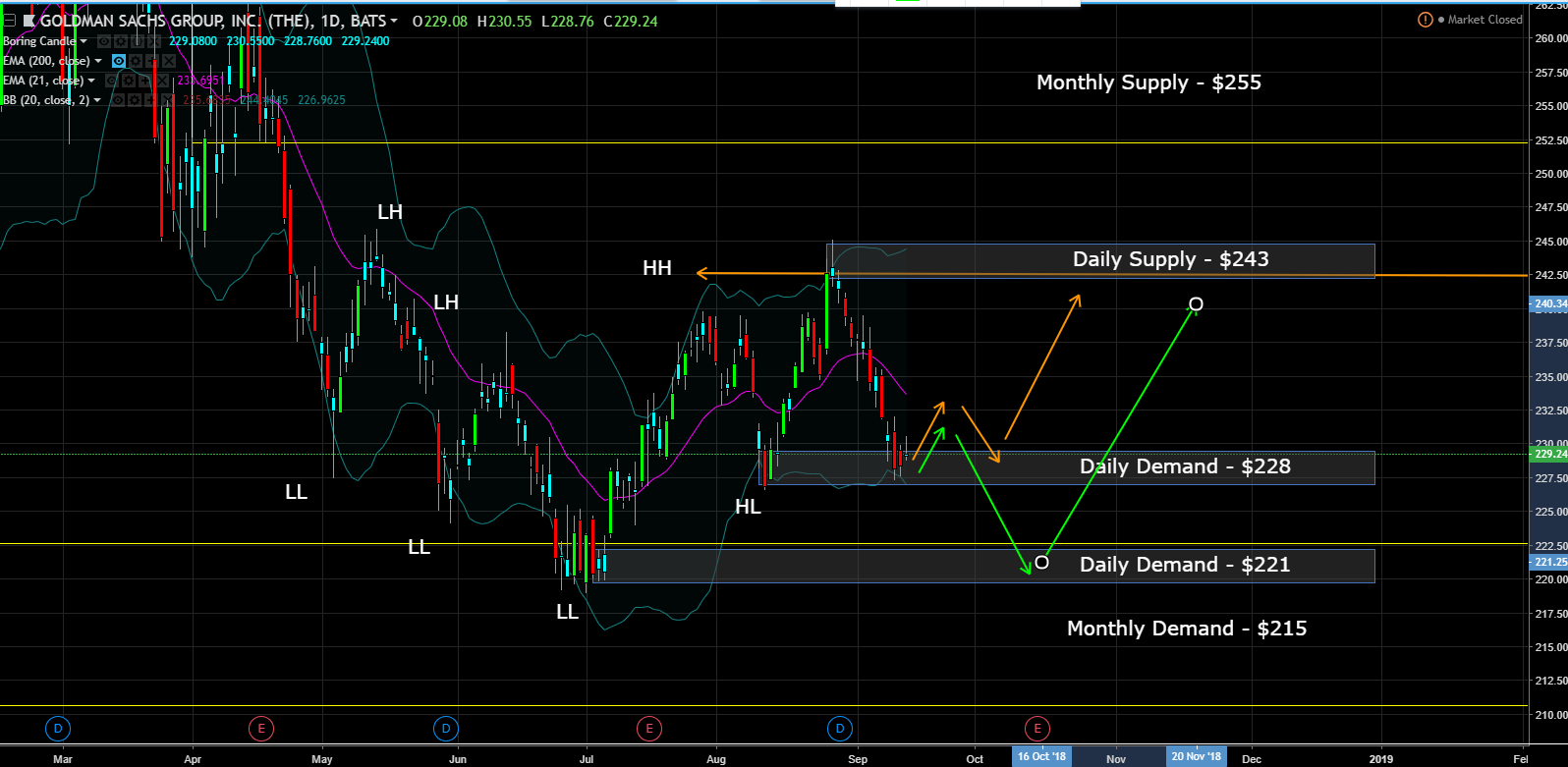Click the 226.9625 BB lower band value
The width and height of the screenshot is (1568, 767).
[x=321, y=100]
